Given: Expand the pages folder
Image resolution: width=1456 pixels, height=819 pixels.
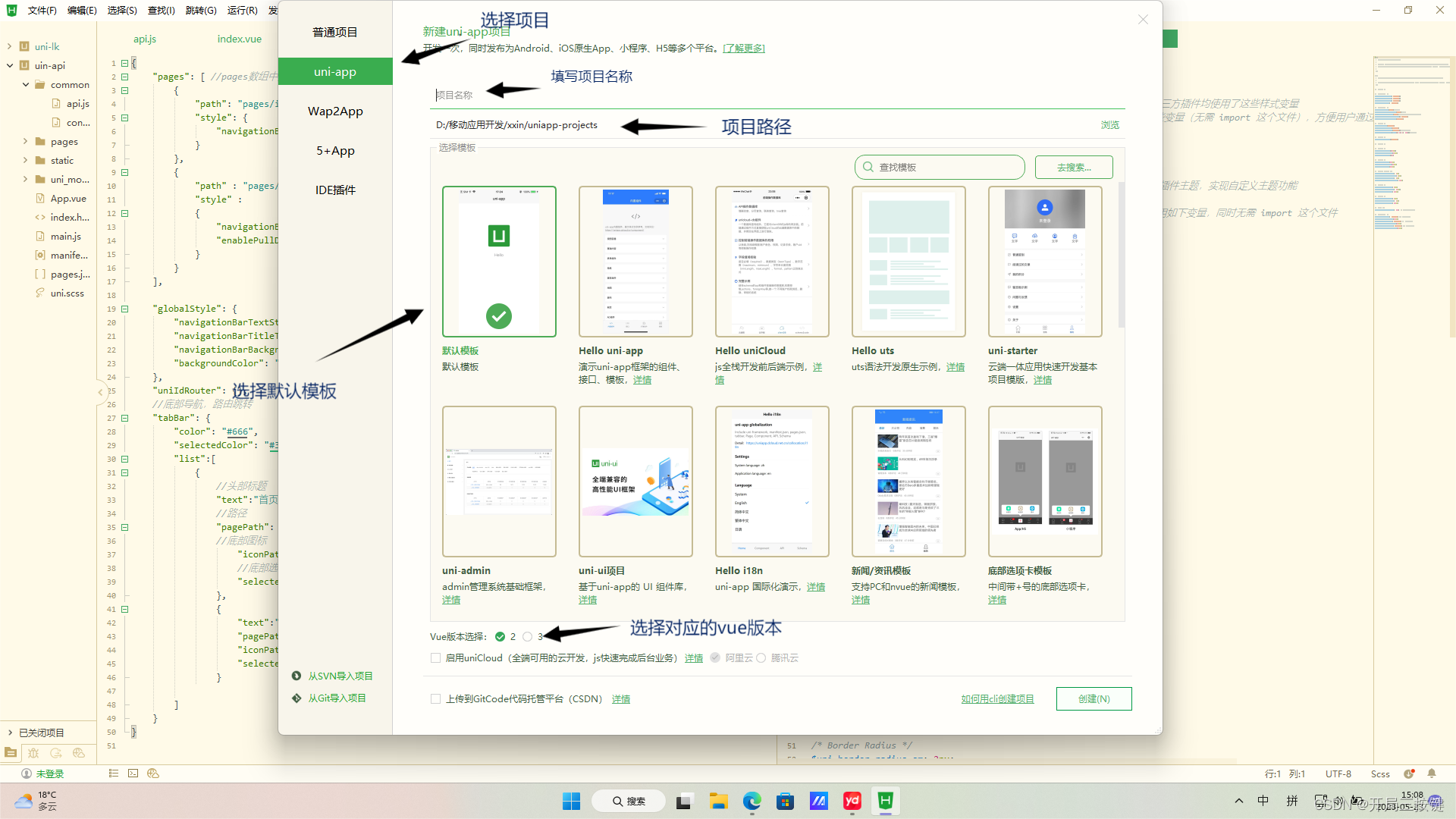Looking at the screenshot, I should click(x=26, y=141).
